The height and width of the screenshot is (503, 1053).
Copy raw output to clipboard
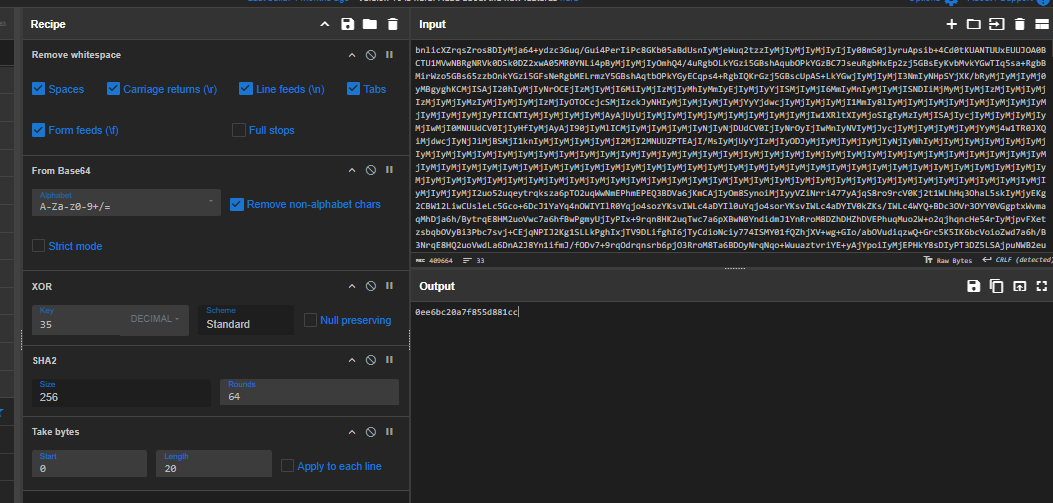coord(995,286)
